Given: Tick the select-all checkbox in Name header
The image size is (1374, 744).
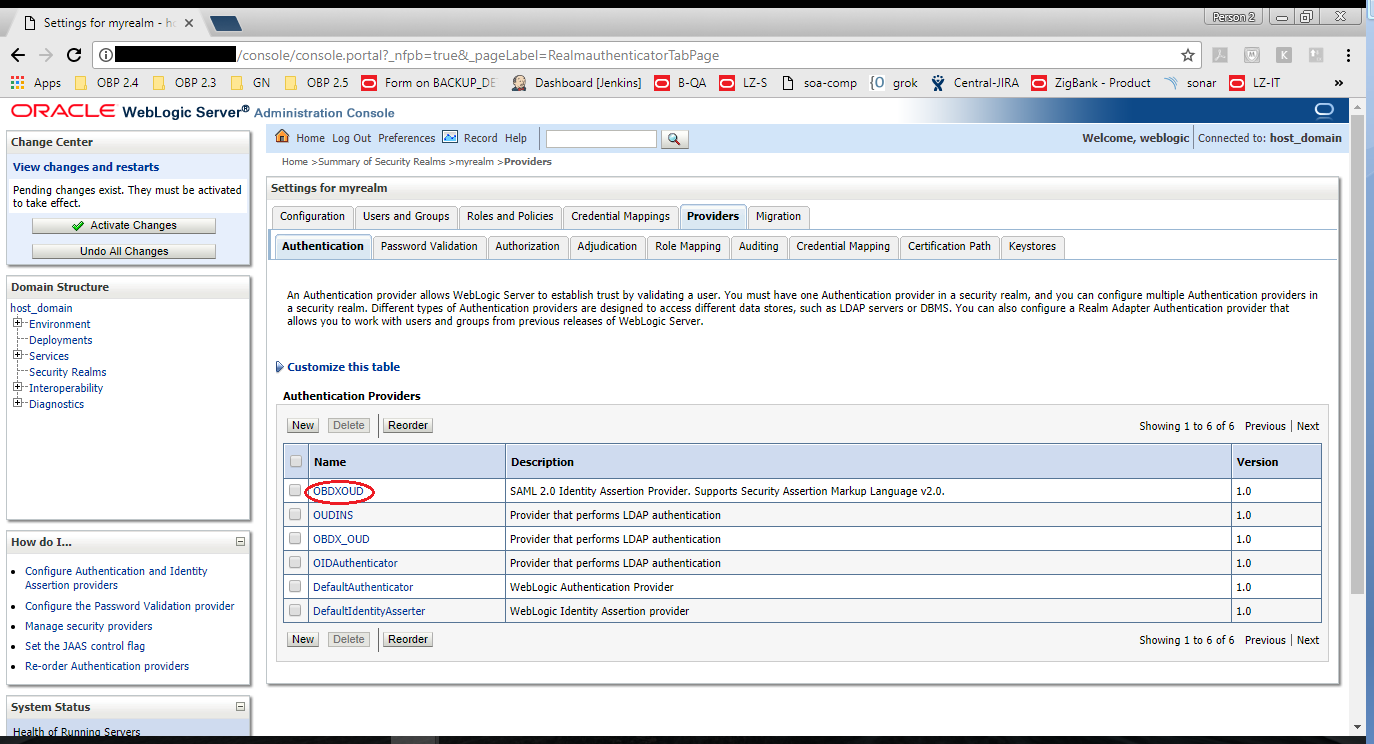Looking at the screenshot, I should [x=295, y=462].
